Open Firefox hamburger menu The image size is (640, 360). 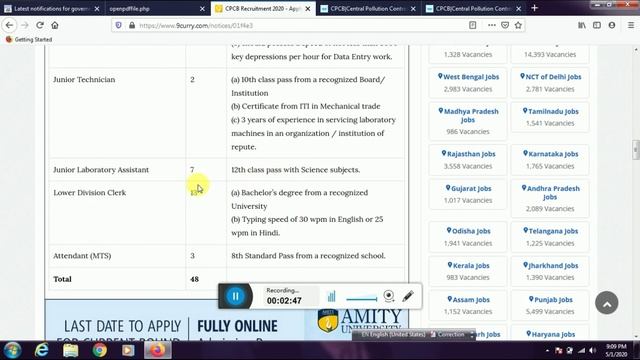(631, 25)
